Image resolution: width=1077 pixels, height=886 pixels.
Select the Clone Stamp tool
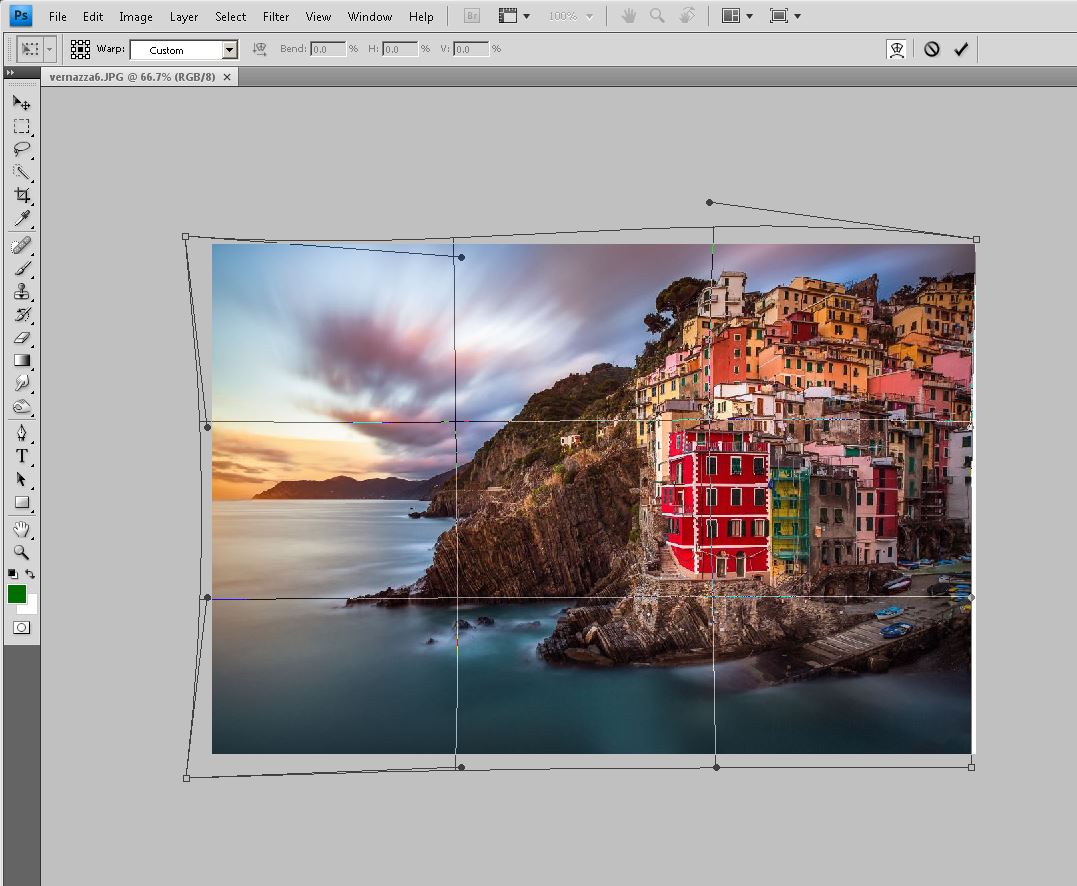(x=21, y=292)
